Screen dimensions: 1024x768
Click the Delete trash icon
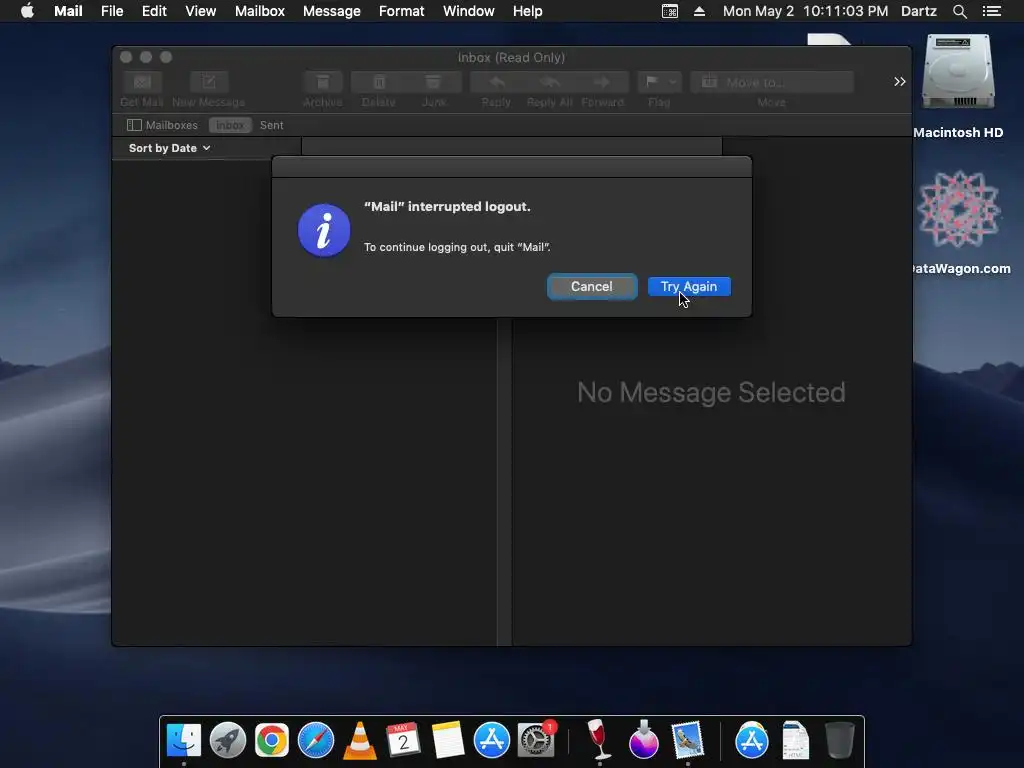[379, 82]
